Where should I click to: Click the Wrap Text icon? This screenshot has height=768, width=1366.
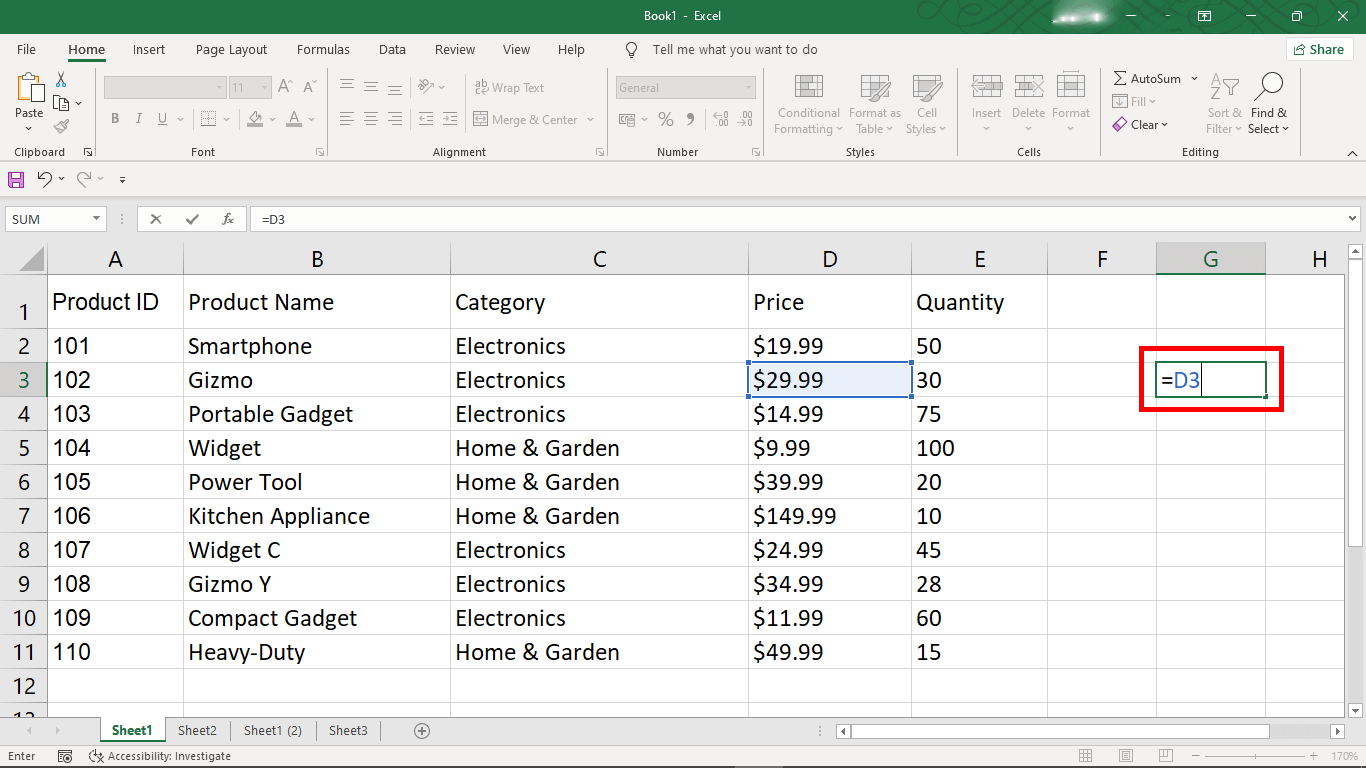click(509, 87)
